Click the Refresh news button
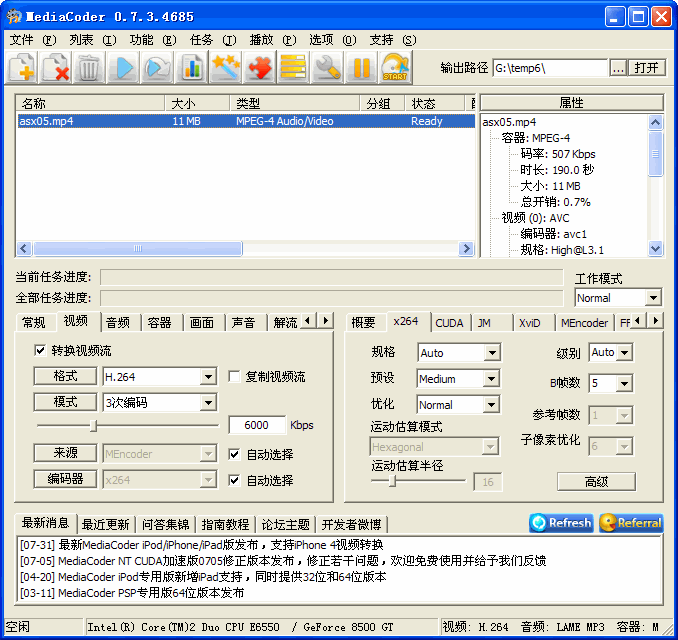 [x=561, y=523]
